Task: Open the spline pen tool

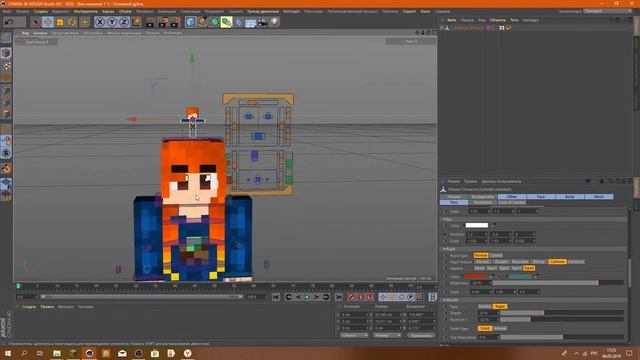Action: coord(202,22)
